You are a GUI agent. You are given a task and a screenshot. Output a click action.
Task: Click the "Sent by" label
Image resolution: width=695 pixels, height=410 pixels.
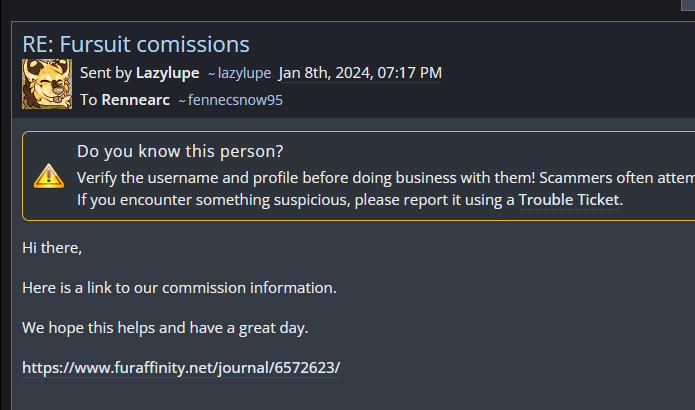pos(105,73)
